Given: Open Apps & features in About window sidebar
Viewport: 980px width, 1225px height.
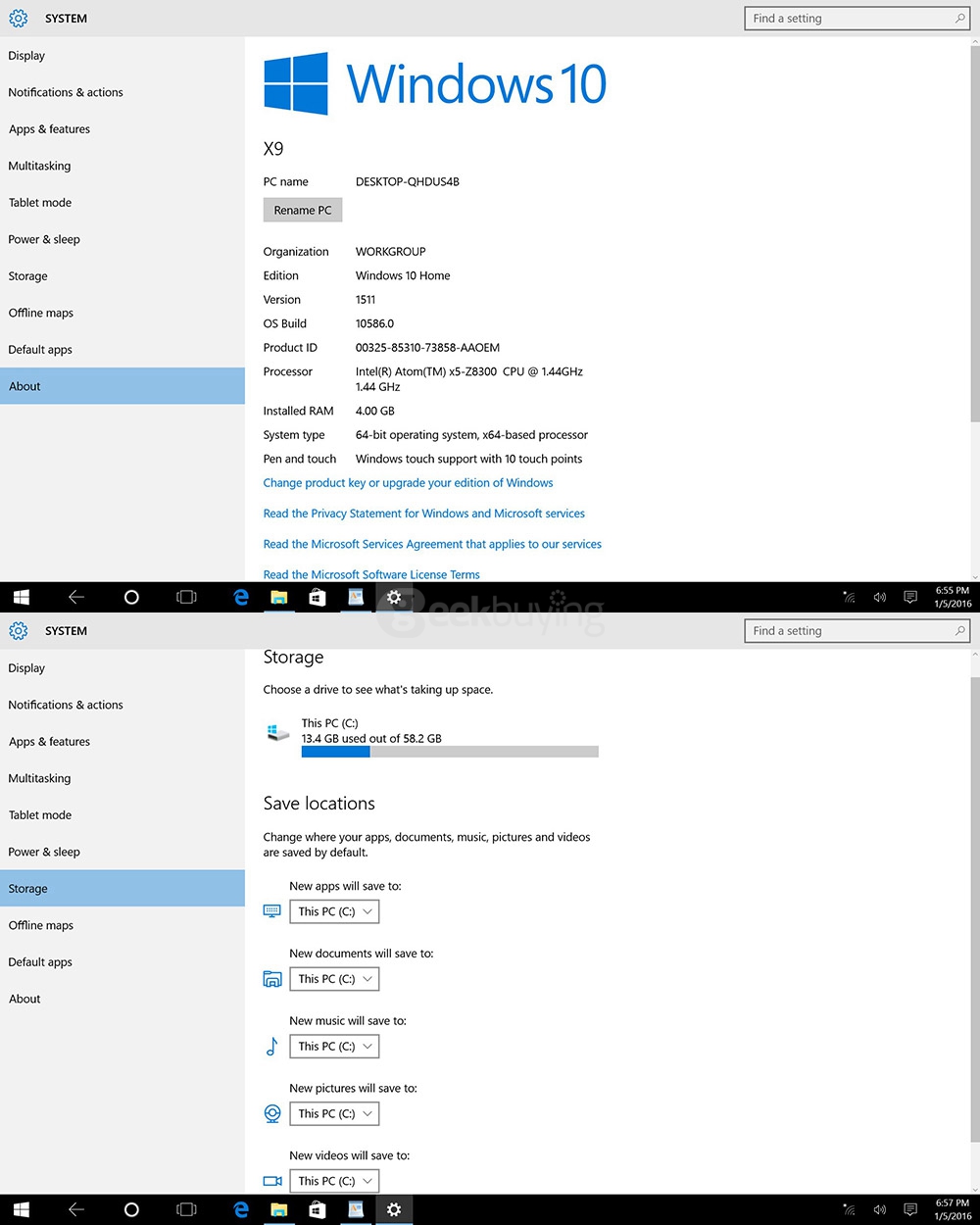Looking at the screenshot, I should click(122, 129).
